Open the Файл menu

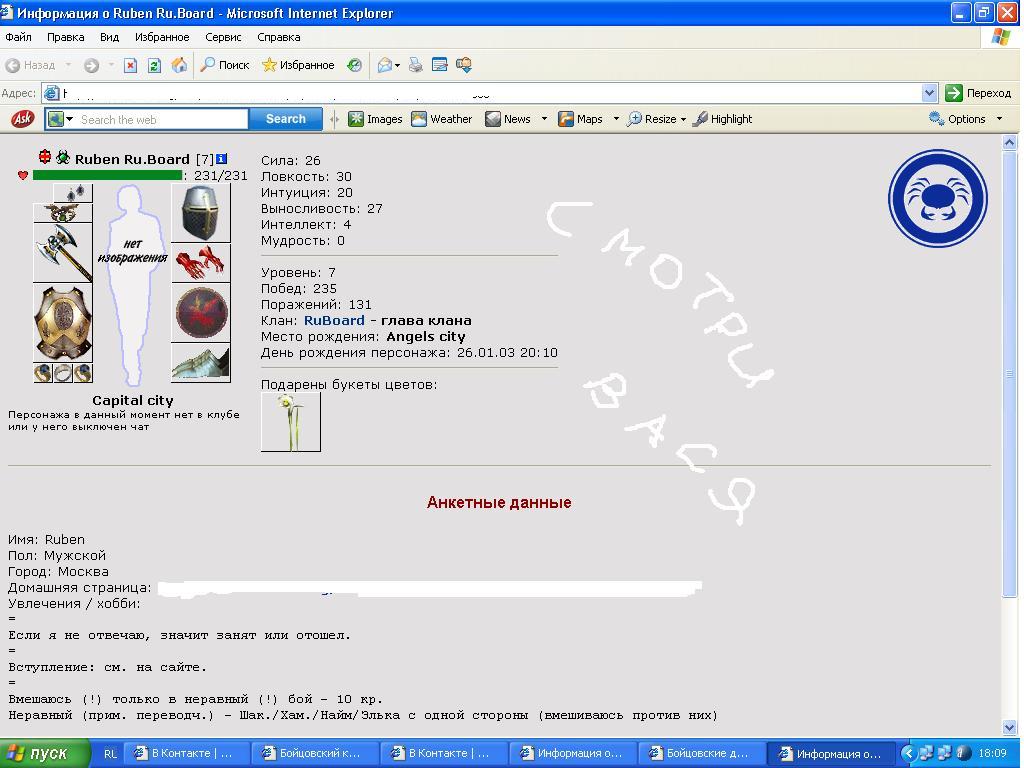point(18,37)
